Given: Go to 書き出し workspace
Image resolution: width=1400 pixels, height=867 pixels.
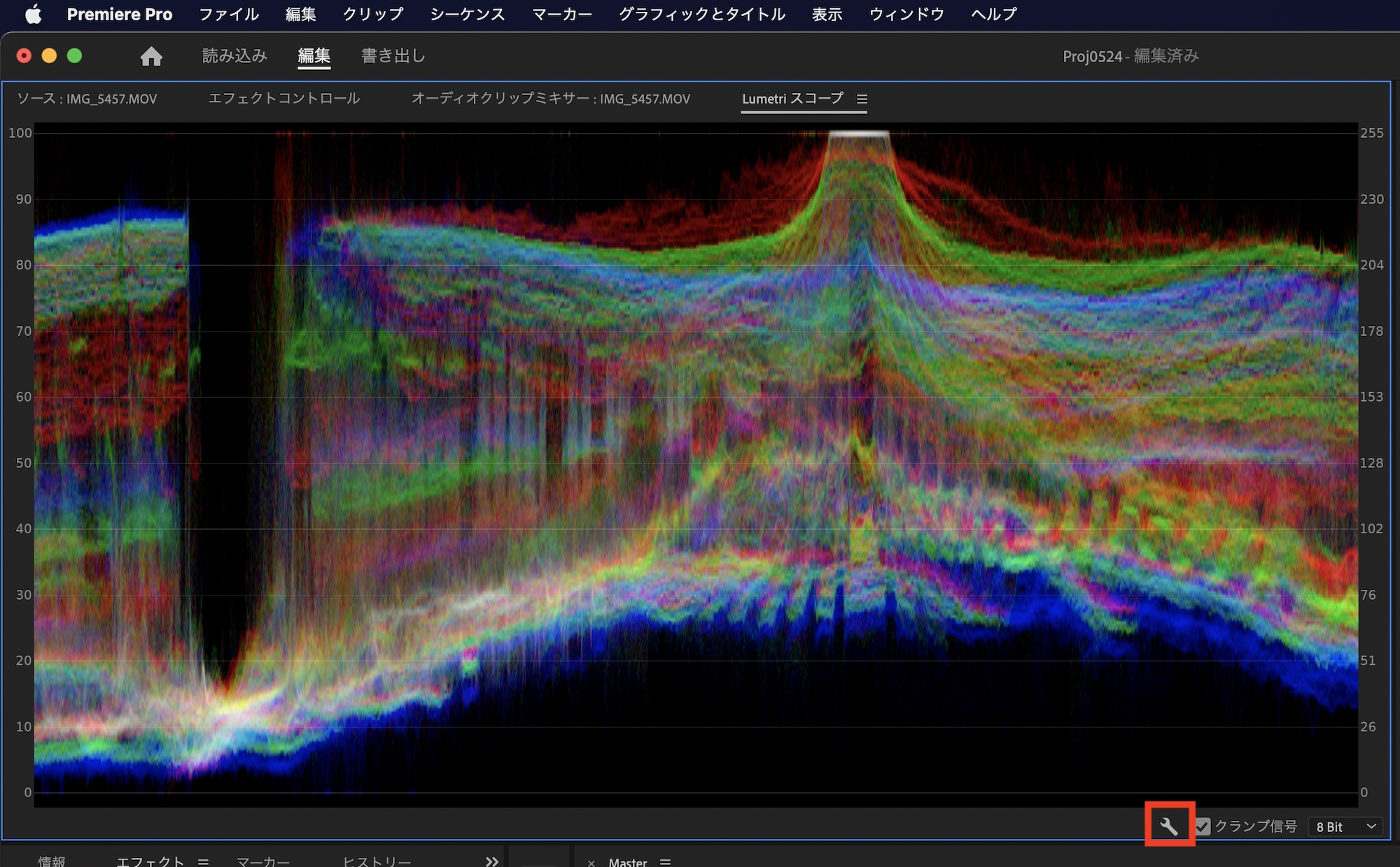Looking at the screenshot, I should [x=393, y=56].
